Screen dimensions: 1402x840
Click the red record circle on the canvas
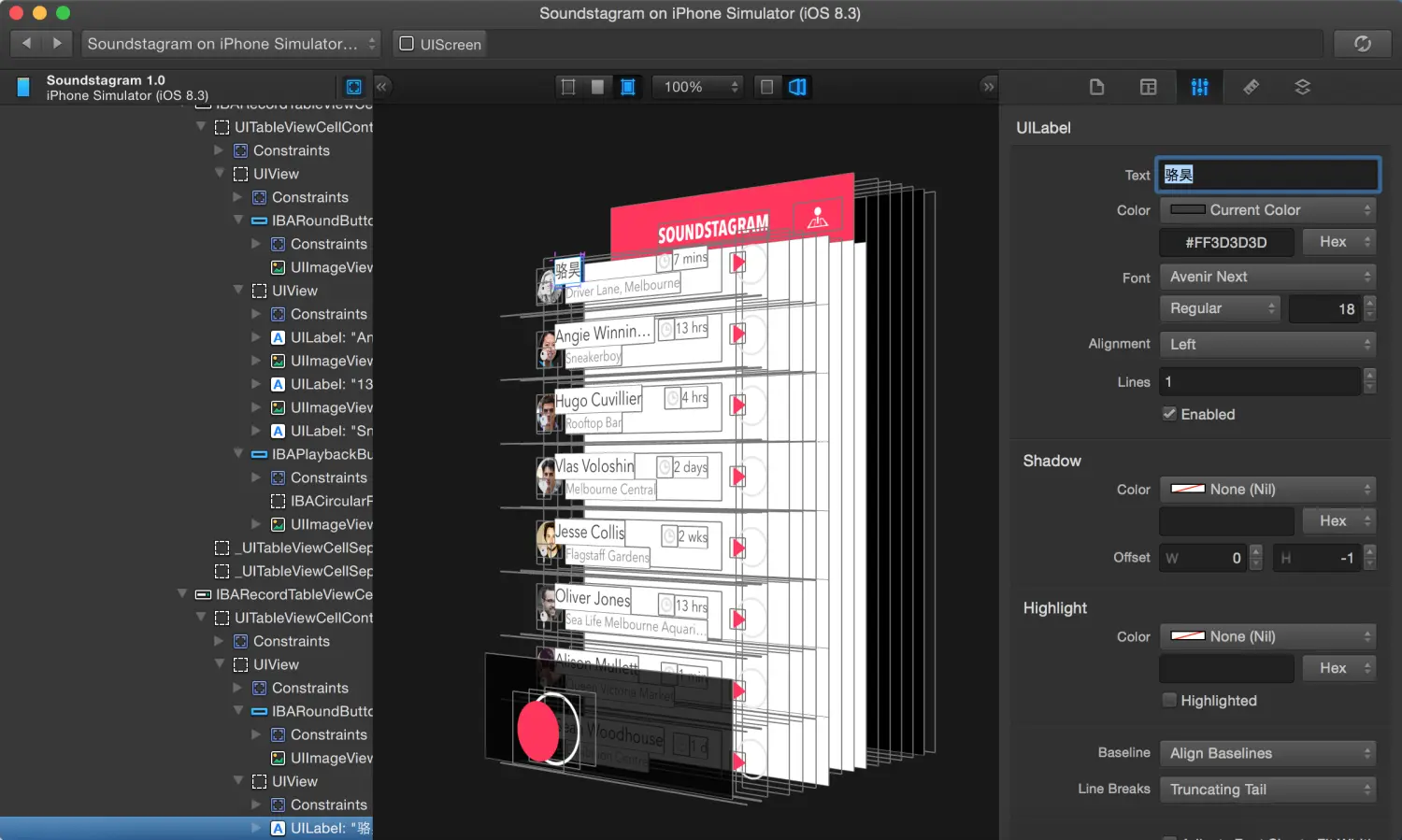[537, 732]
